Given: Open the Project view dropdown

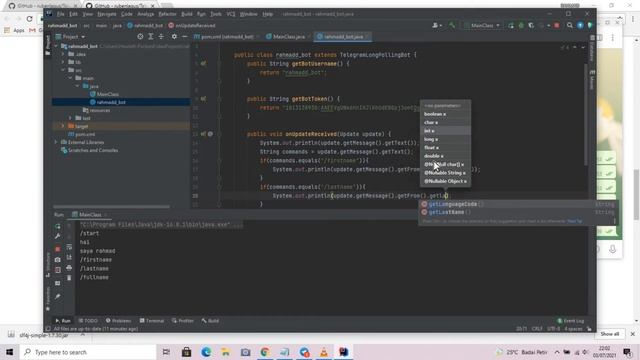Looking at the screenshot, I should point(71,37).
